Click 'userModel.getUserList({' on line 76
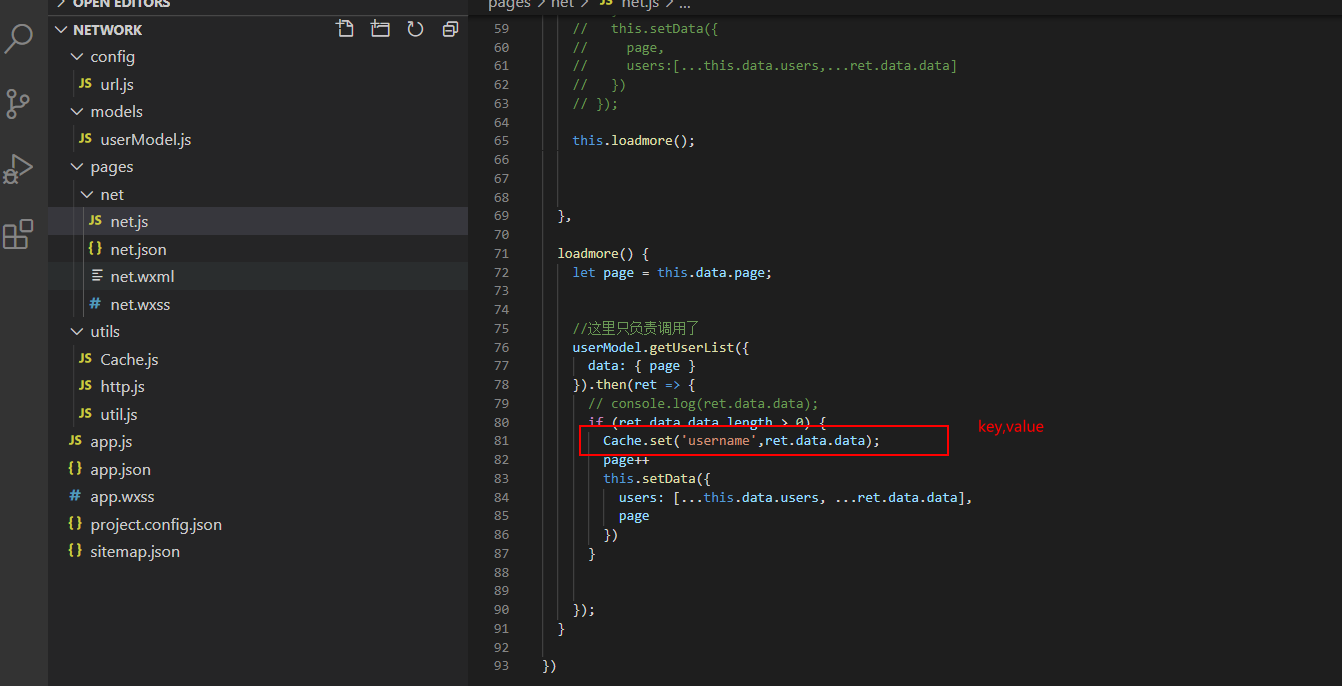The width and height of the screenshot is (1342, 686). [661, 348]
